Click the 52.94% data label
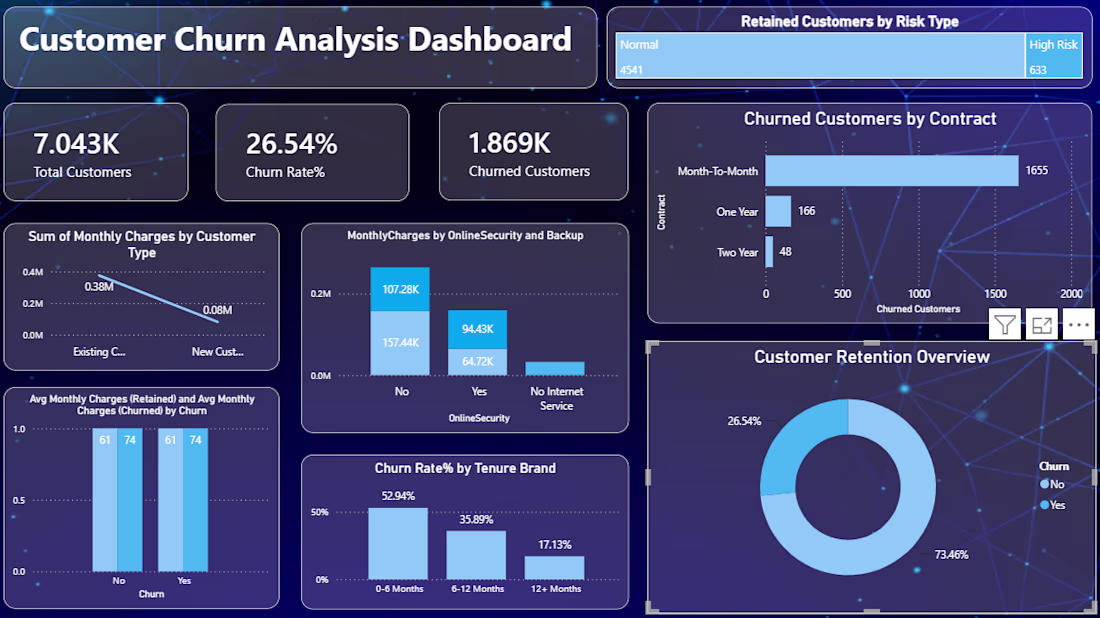 (x=398, y=496)
